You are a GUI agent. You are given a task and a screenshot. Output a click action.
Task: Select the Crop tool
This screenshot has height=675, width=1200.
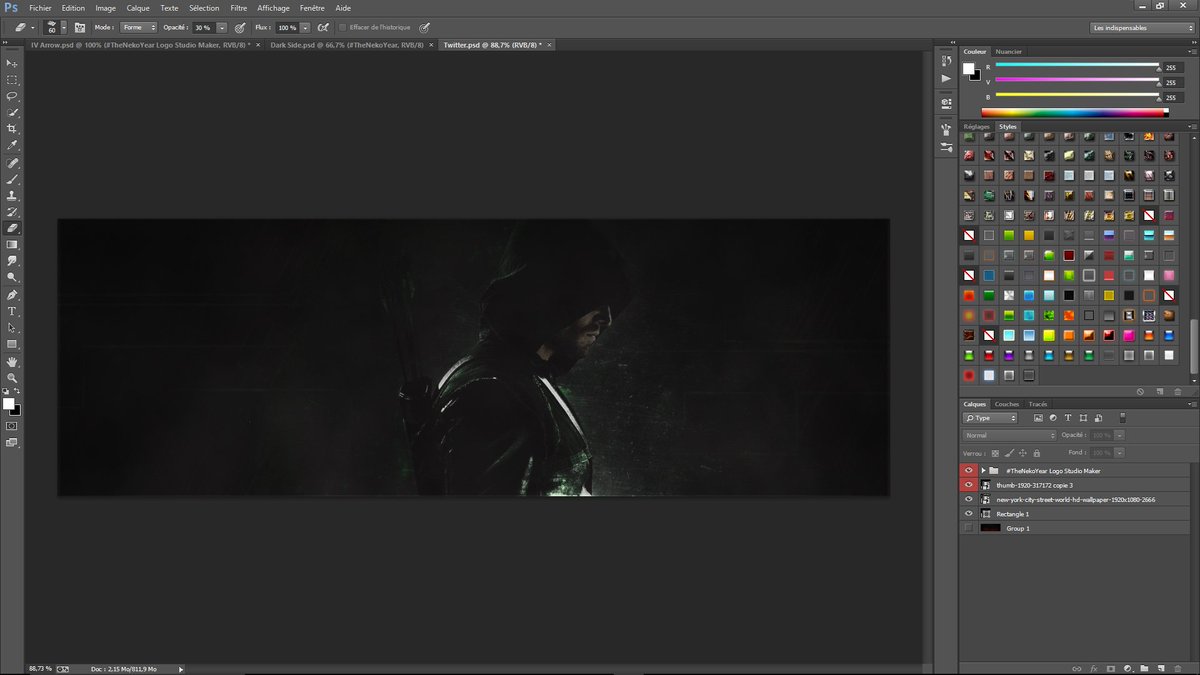coord(13,129)
